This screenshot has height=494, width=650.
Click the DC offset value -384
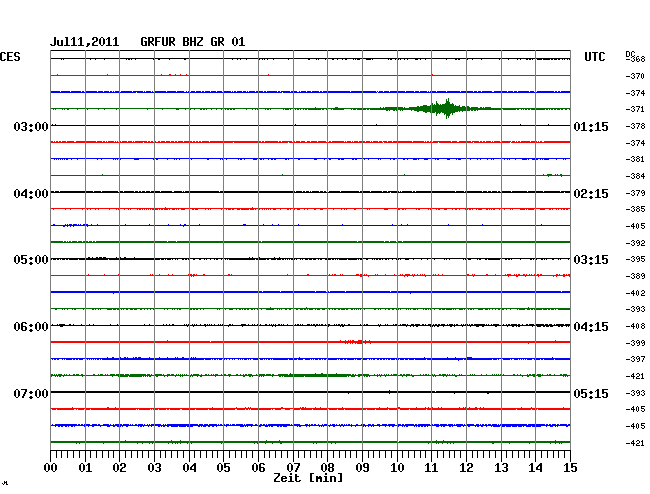coord(635,176)
